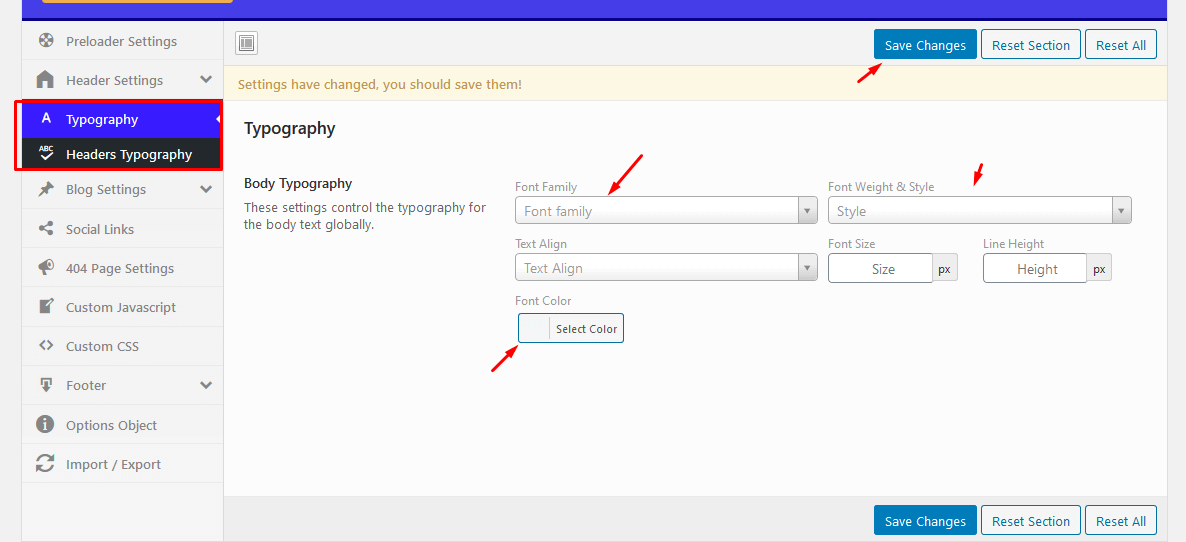Screen dimensions: 1186x542
Task: Click the bottom Reset Section button
Action: [x=1031, y=521]
